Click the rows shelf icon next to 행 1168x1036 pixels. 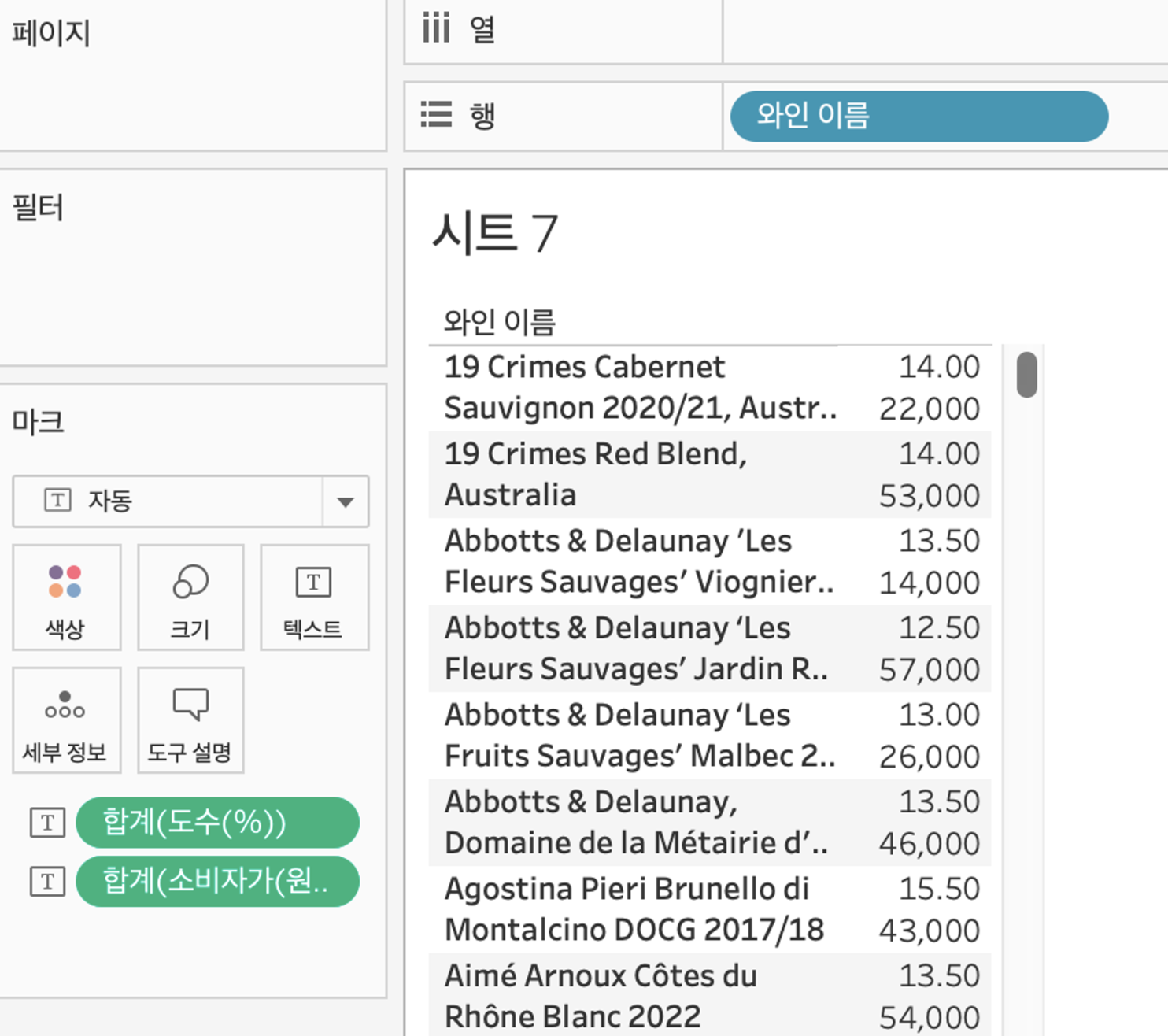[x=436, y=114]
